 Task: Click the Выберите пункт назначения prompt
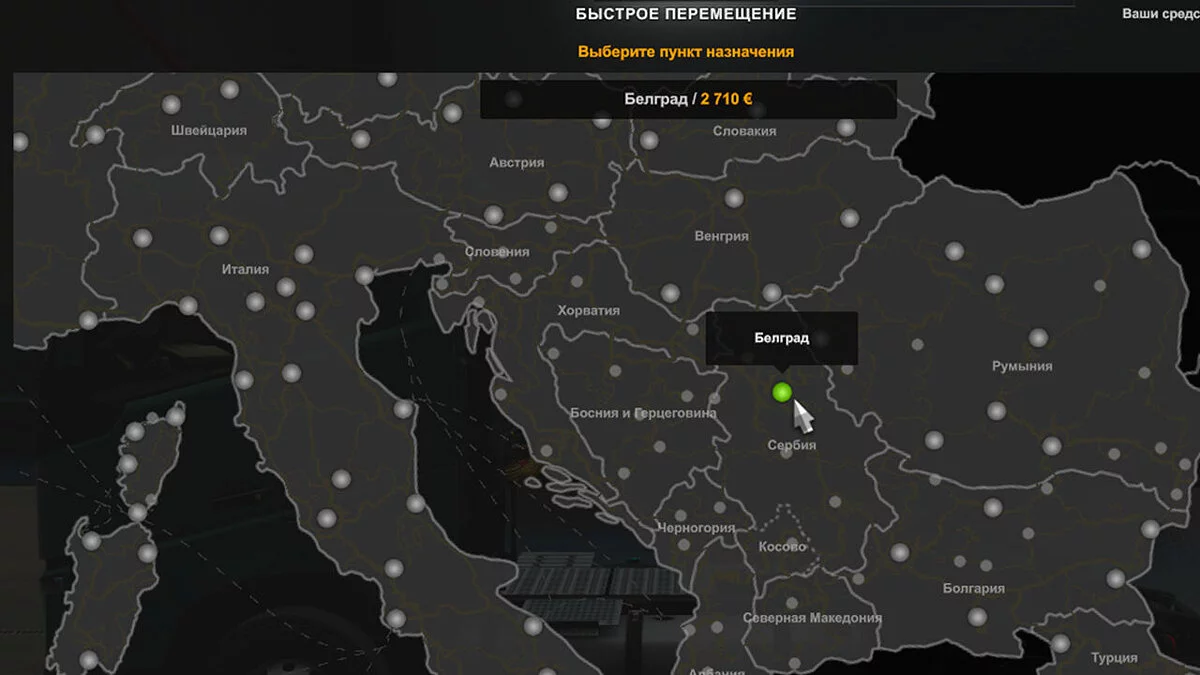point(686,51)
